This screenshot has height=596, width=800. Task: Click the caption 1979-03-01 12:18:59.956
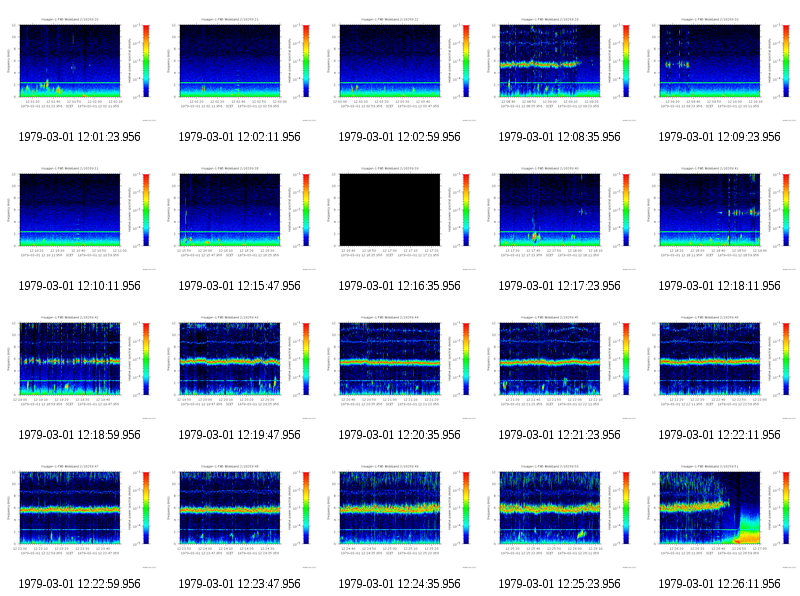80,435
